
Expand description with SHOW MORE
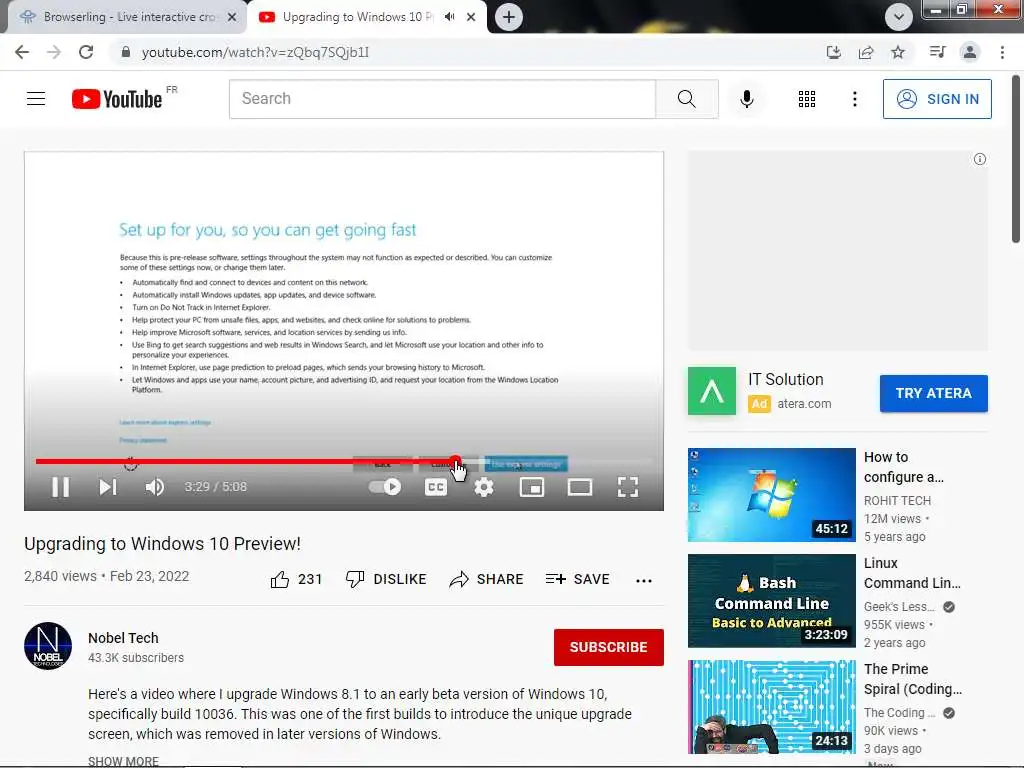tap(123, 761)
